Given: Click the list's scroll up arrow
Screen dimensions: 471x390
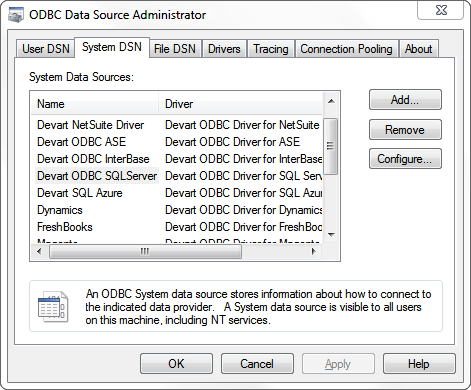Looking at the screenshot, I should 331,101.
